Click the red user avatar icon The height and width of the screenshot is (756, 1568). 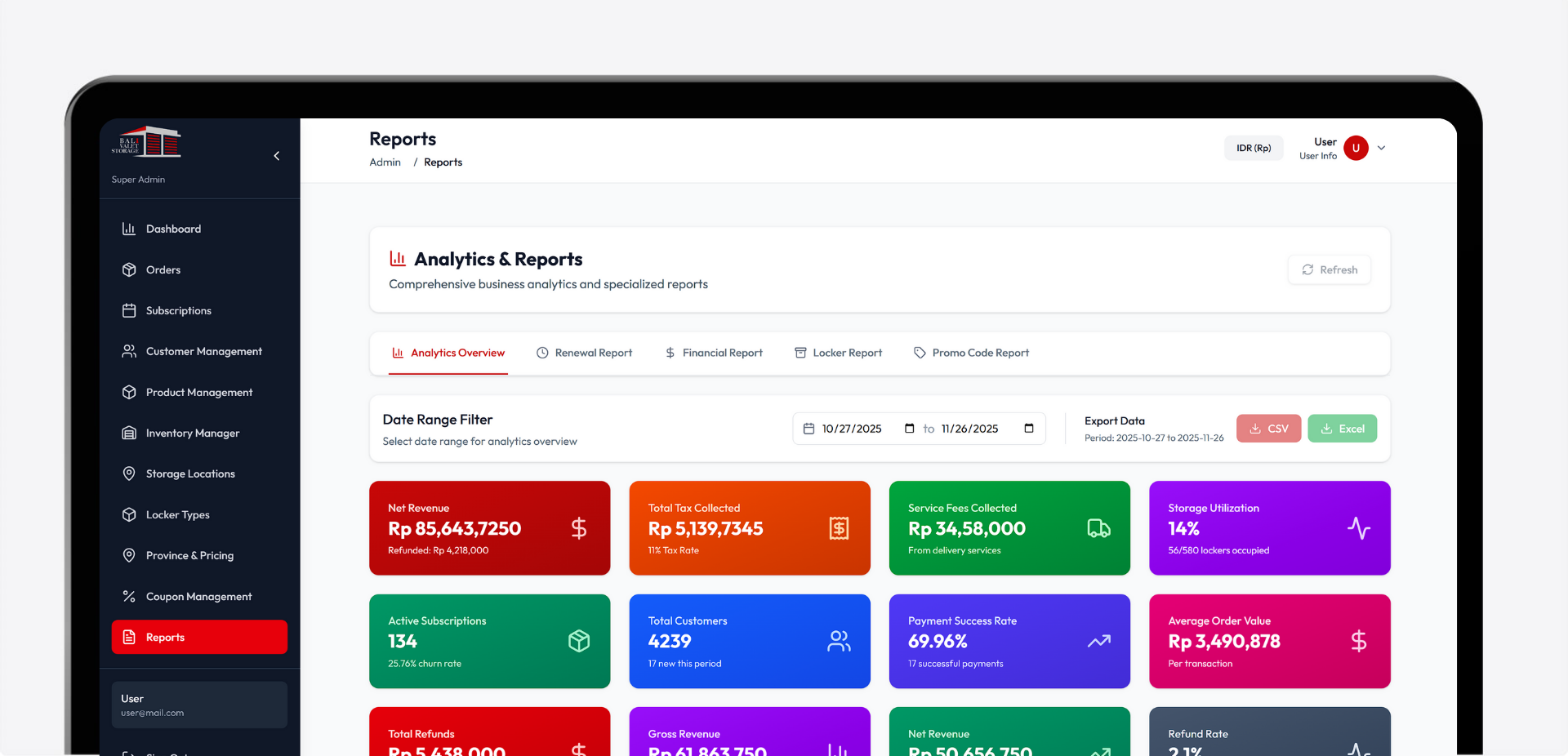[1356, 148]
